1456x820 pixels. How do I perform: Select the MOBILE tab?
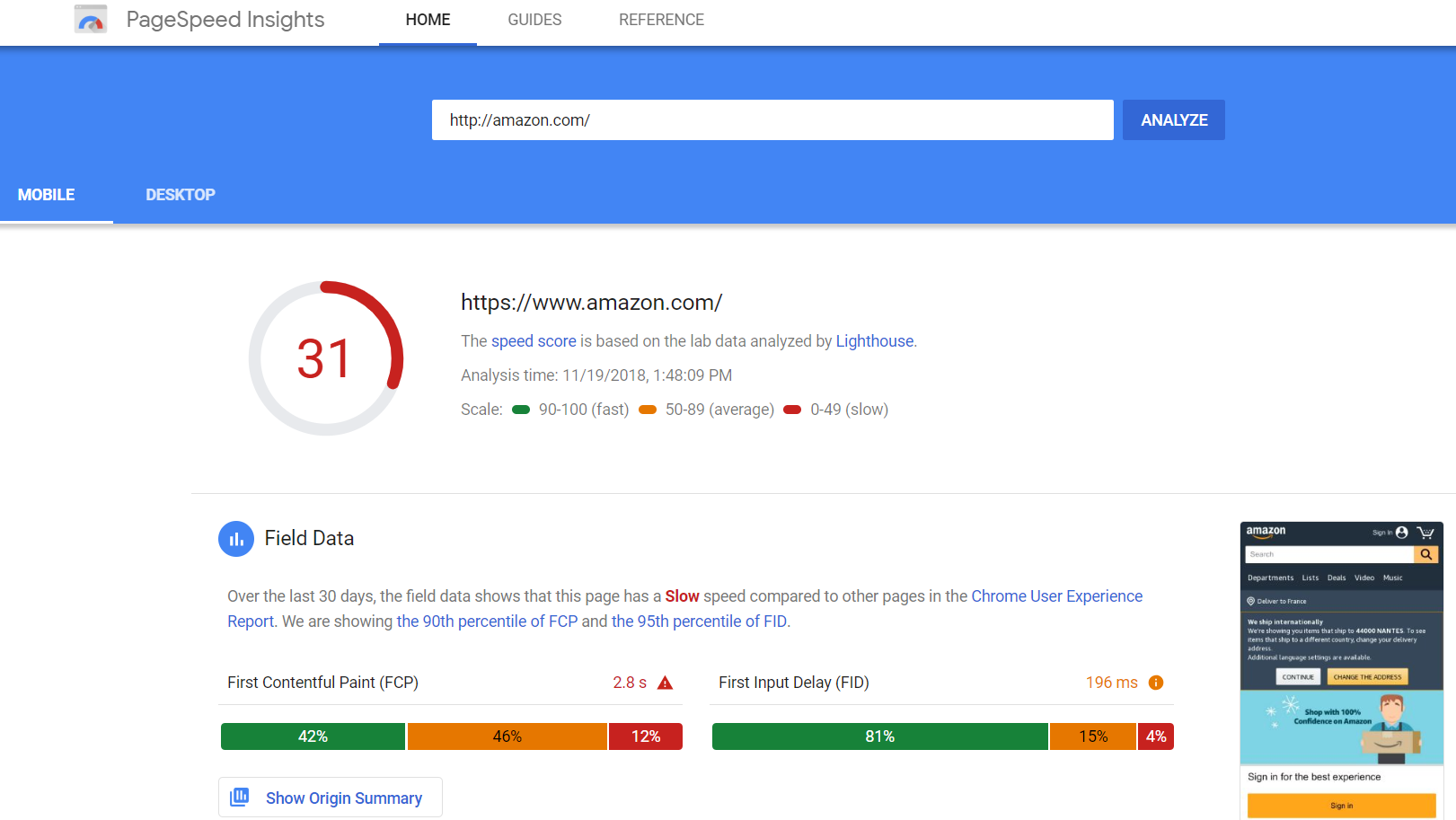(x=46, y=194)
